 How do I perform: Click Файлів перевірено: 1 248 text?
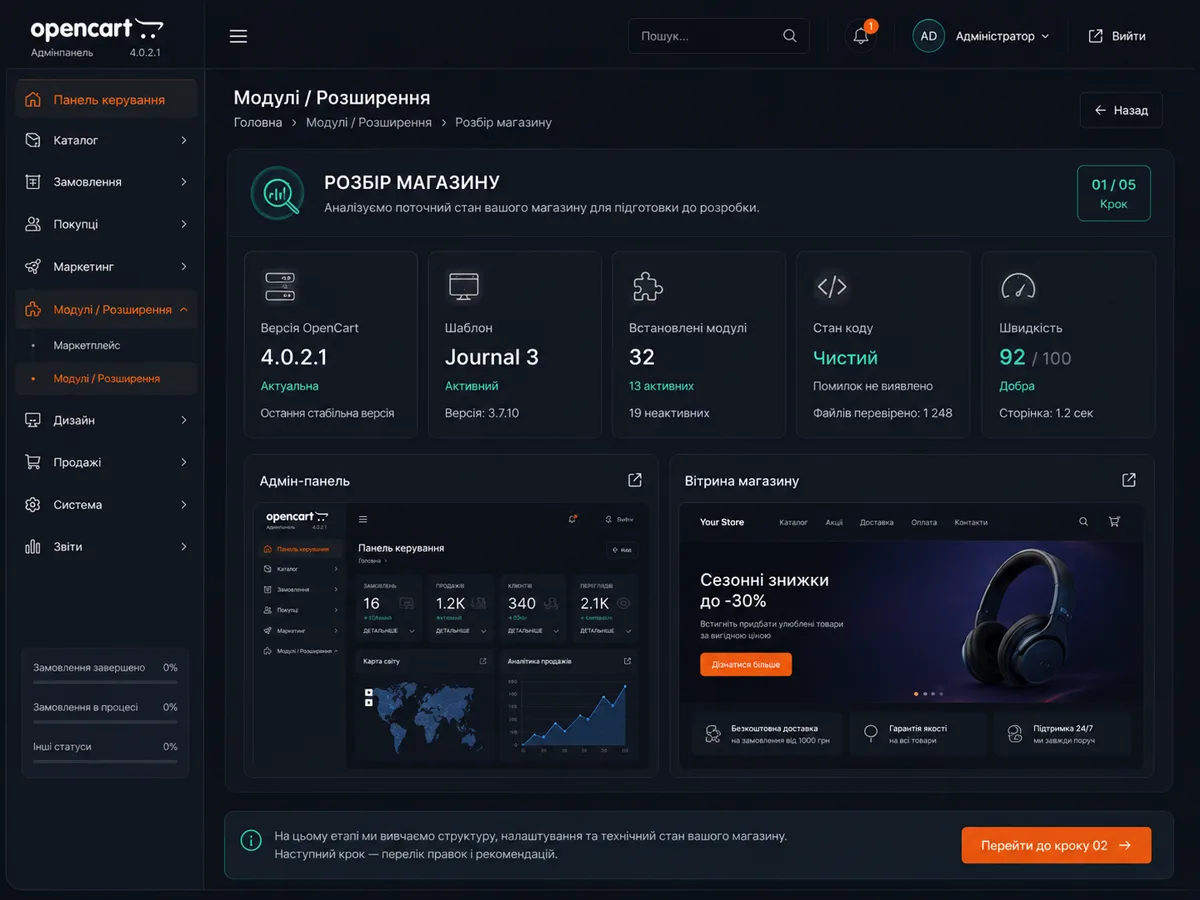point(883,413)
